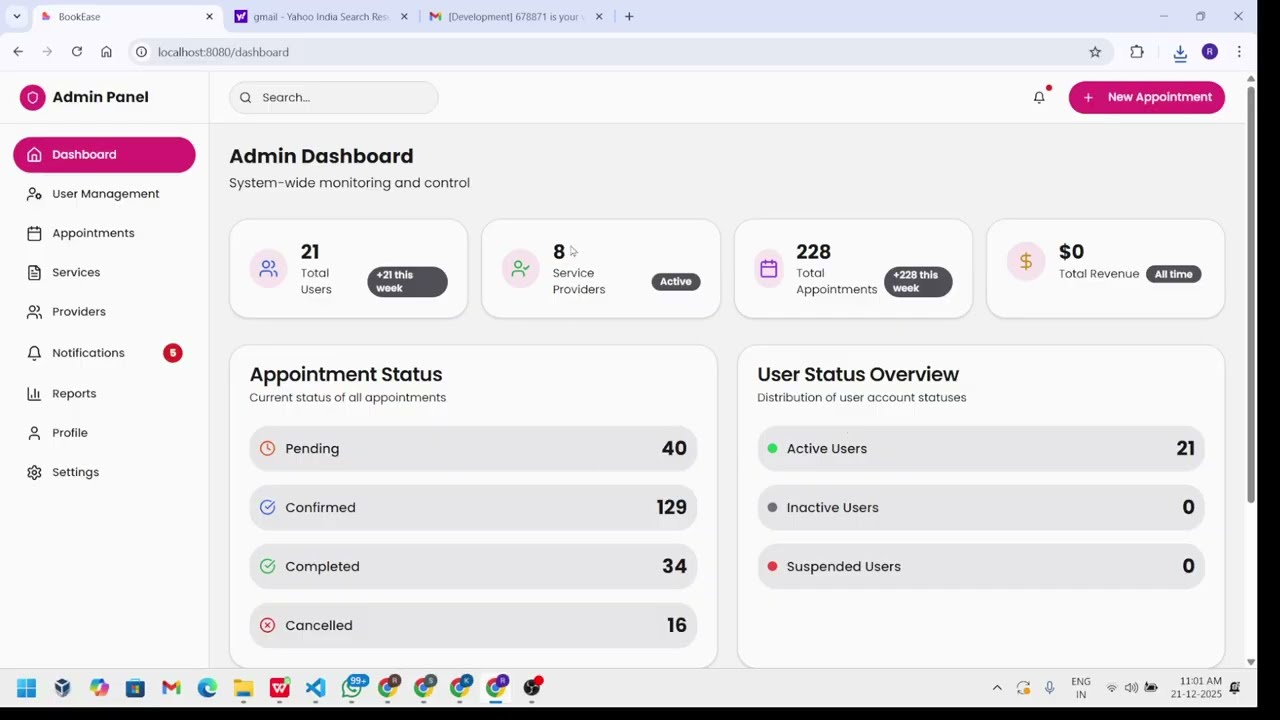
Task: Click the address bar URL
Action: (223, 52)
